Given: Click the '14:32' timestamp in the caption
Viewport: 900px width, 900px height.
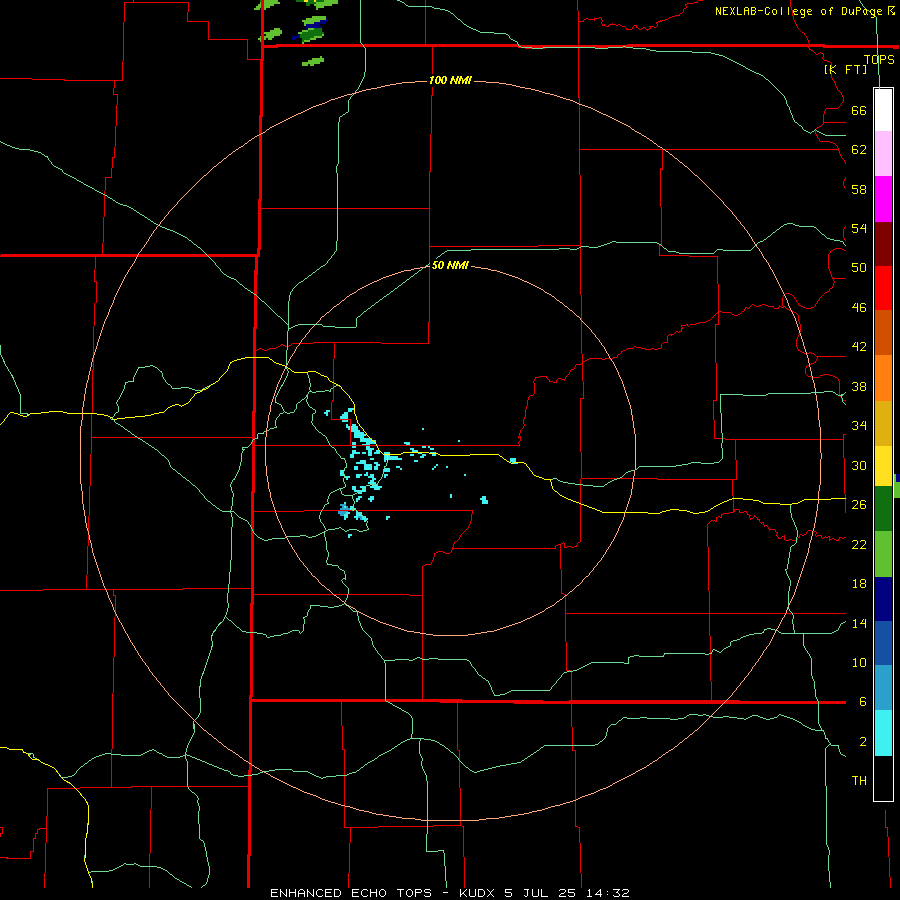Looking at the screenshot, I should pos(608,893).
